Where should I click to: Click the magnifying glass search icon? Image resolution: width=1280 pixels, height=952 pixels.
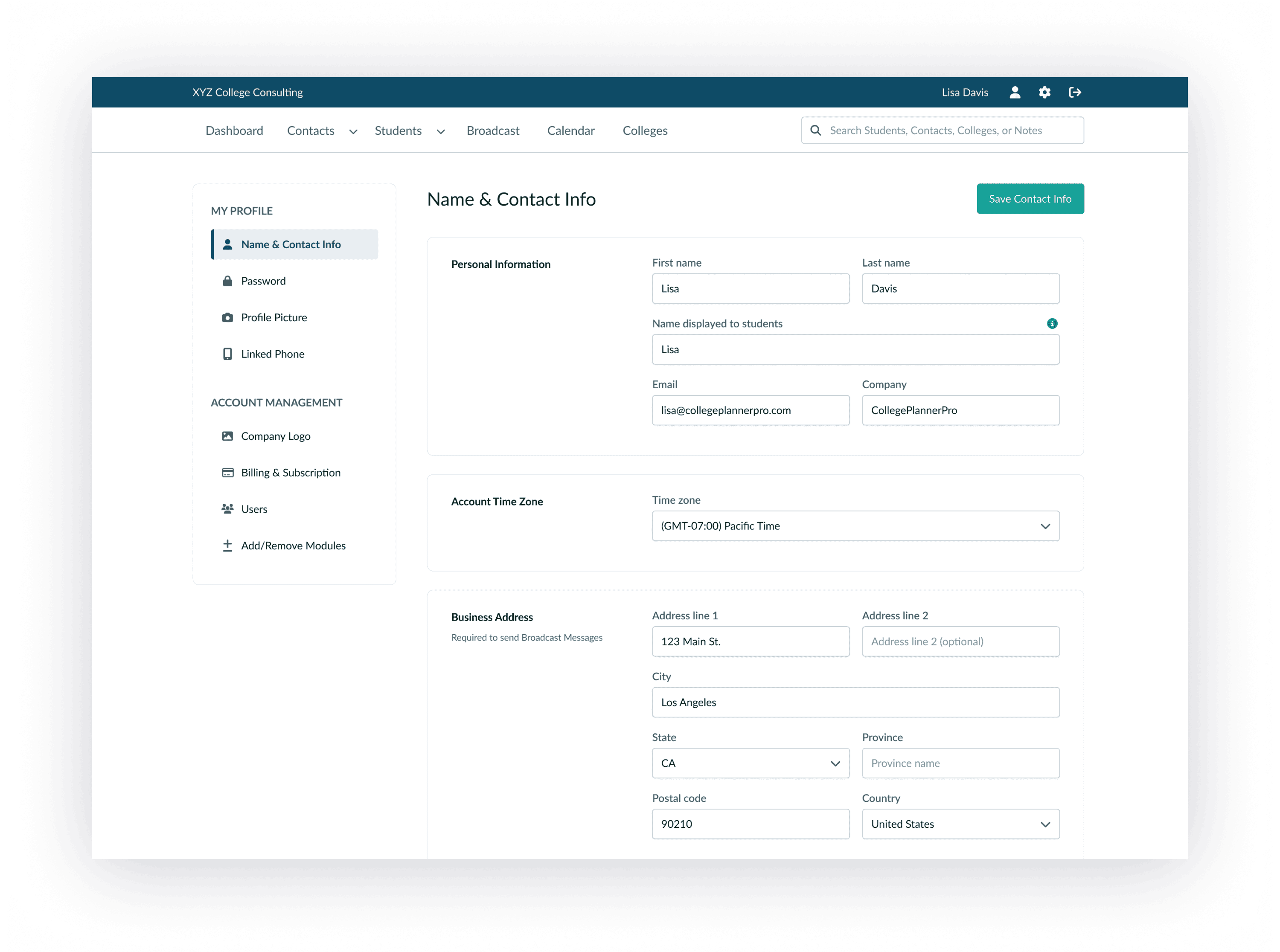815,130
